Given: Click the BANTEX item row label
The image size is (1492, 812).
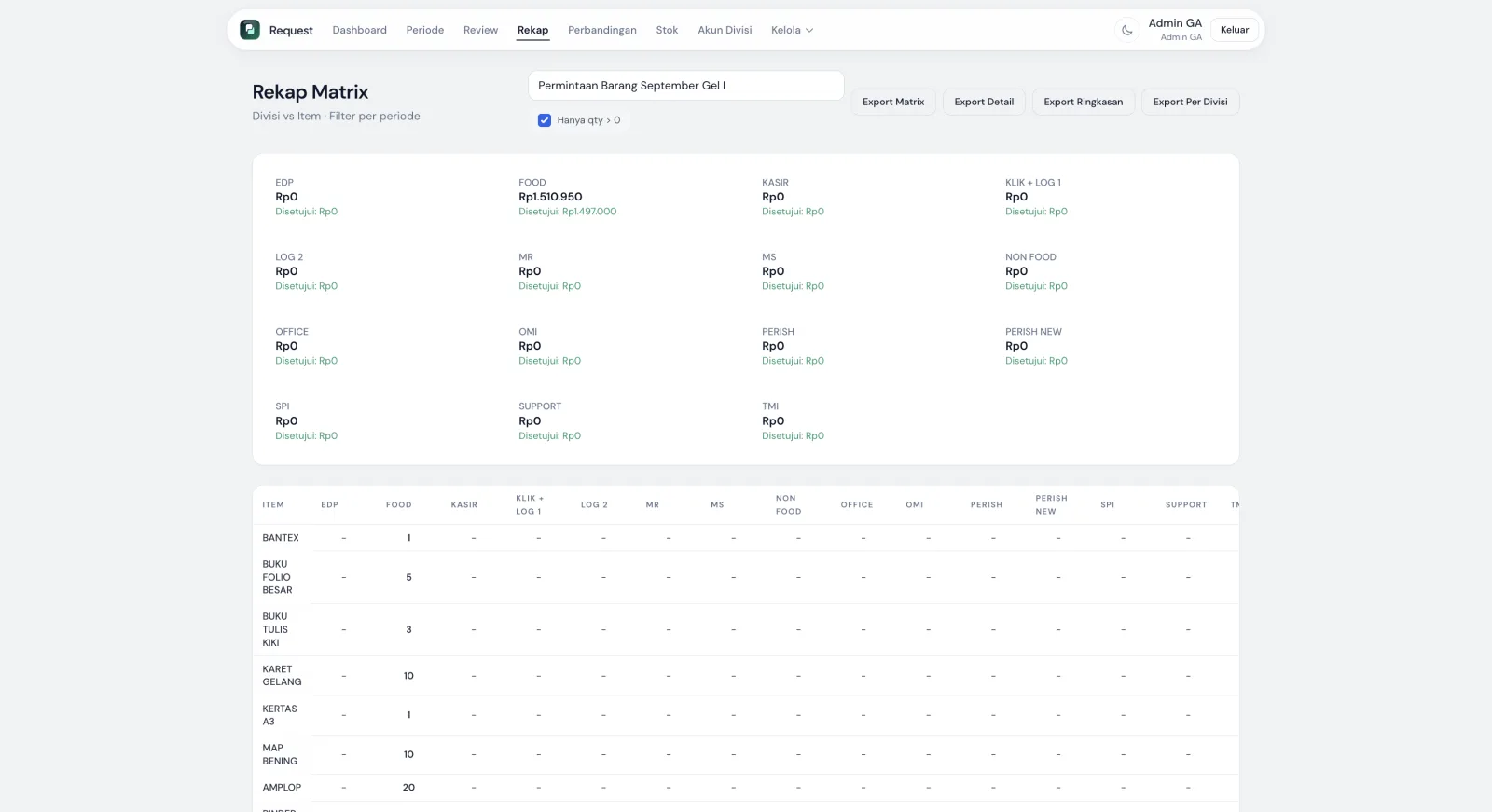Looking at the screenshot, I should [x=281, y=538].
